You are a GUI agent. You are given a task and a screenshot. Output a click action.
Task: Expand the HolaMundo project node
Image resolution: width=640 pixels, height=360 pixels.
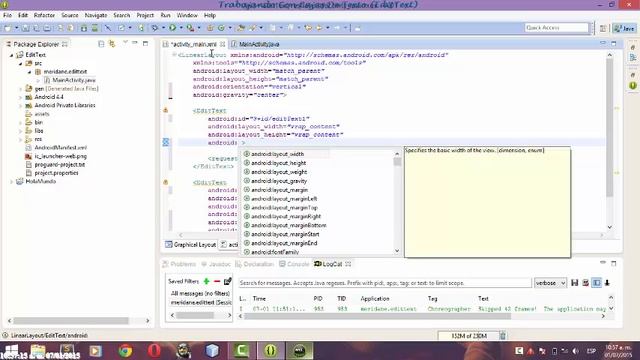[11, 181]
